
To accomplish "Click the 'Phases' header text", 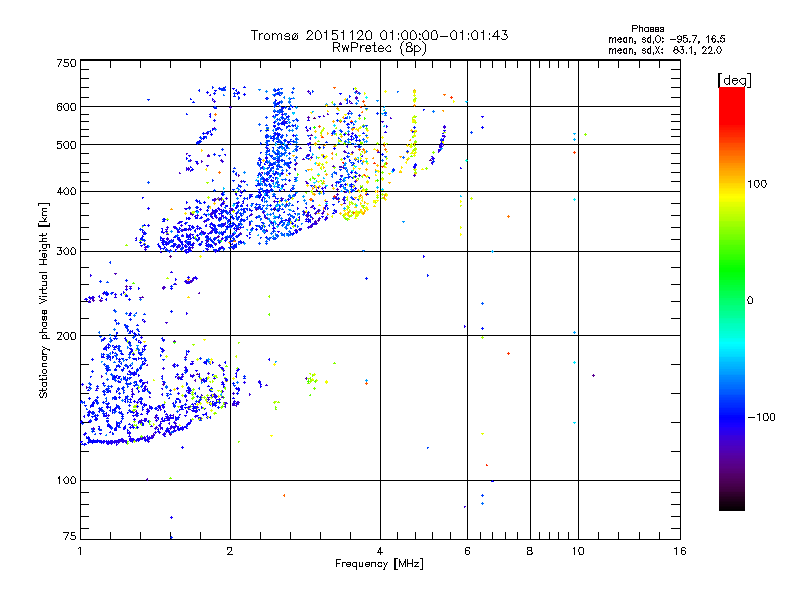I will coord(647,29).
